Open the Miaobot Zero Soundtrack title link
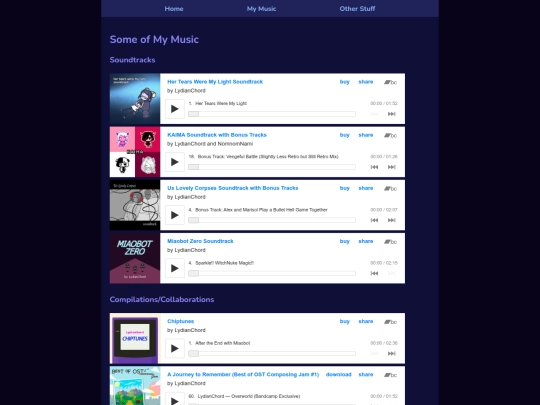Screen dimensions: 540x405 (x=200, y=241)
